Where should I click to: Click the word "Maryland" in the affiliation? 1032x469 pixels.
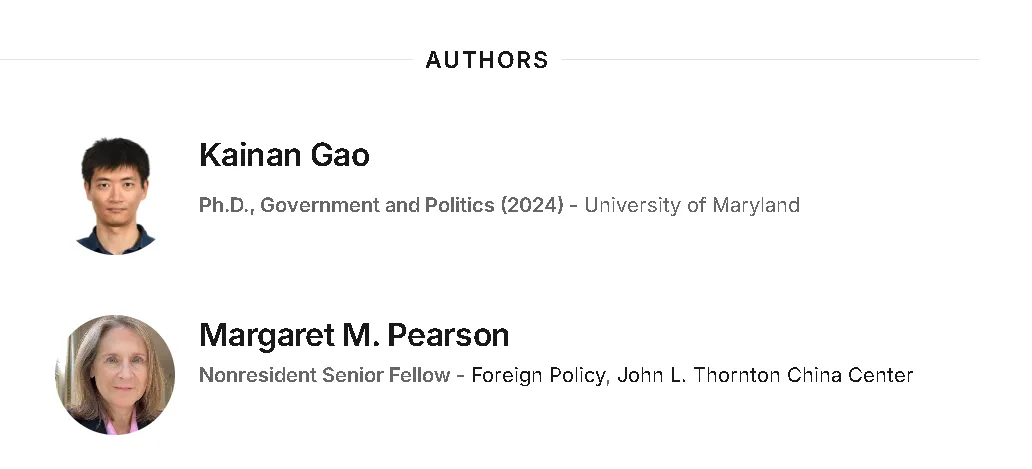756,206
